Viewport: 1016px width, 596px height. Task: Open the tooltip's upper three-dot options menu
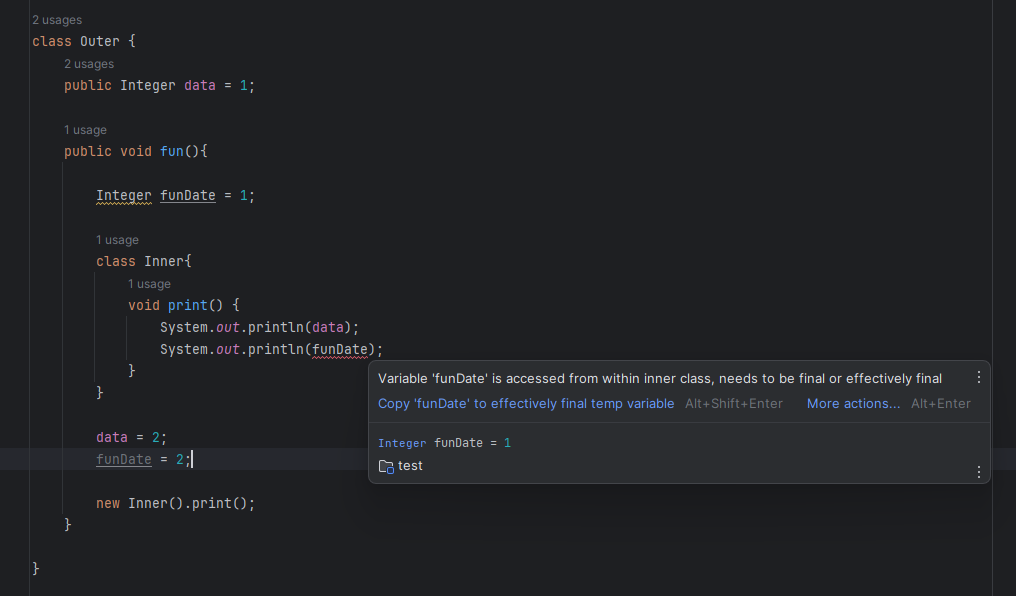(978, 378)
